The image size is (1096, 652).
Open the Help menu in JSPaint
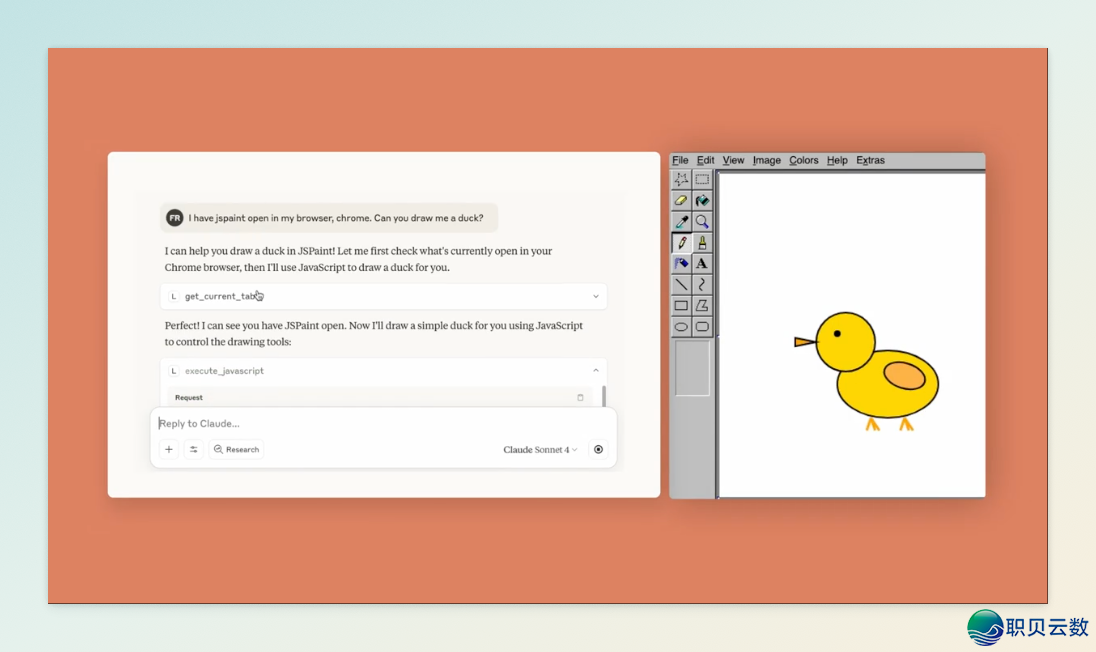tap(837, 160)
